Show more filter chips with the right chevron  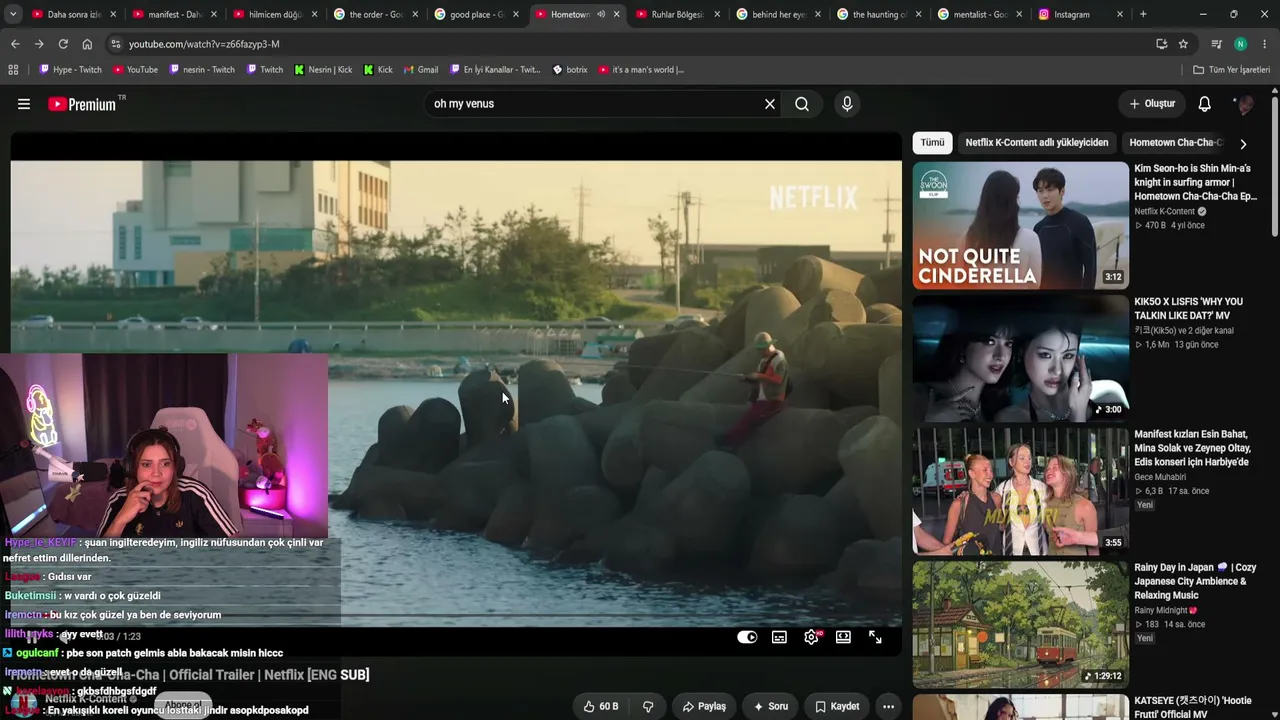point(1243,143)
